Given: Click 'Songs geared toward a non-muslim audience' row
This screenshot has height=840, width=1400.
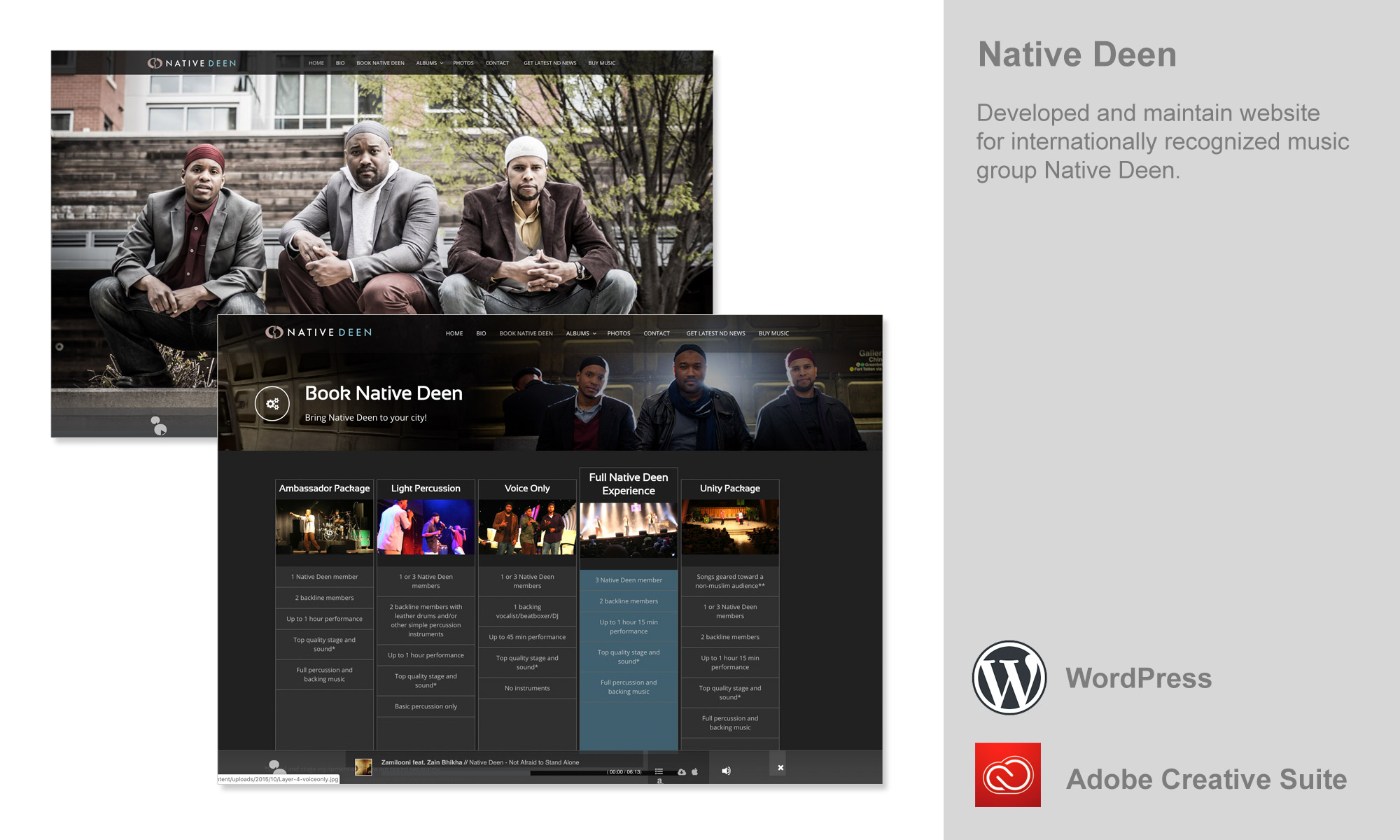Looking at the screenshot, I should coord(730,582).
